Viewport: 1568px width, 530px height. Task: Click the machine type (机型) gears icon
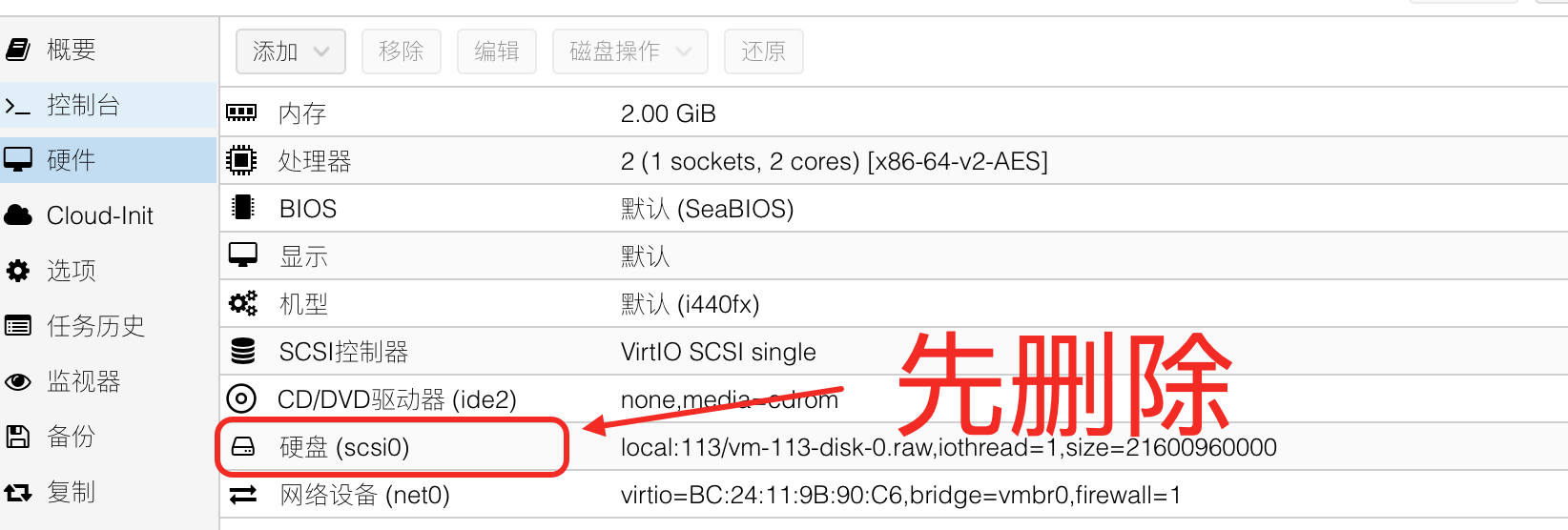pyautogui.click(x=243, y=303)
